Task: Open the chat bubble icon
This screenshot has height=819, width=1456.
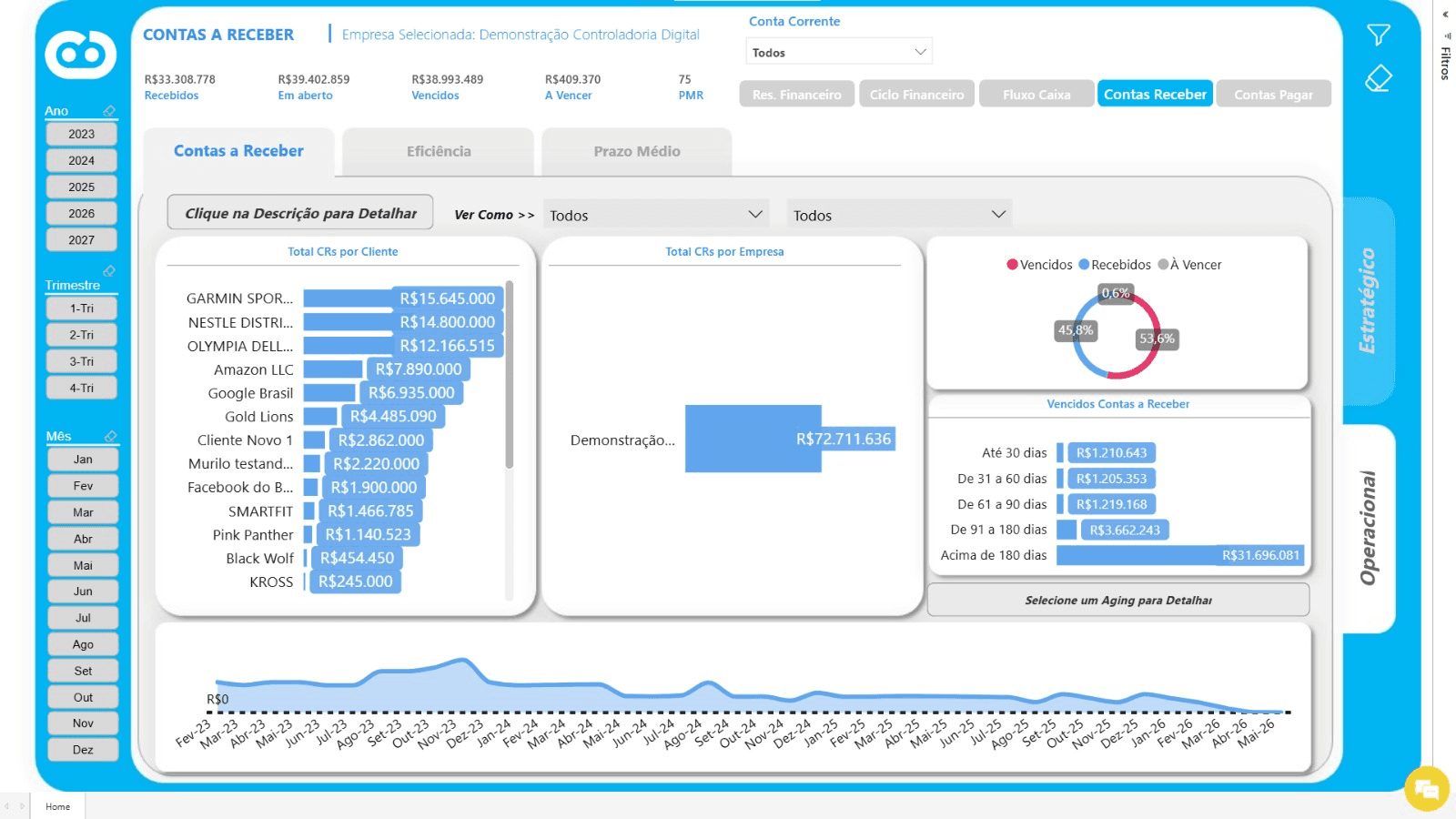Action: tap(1426, 788)
